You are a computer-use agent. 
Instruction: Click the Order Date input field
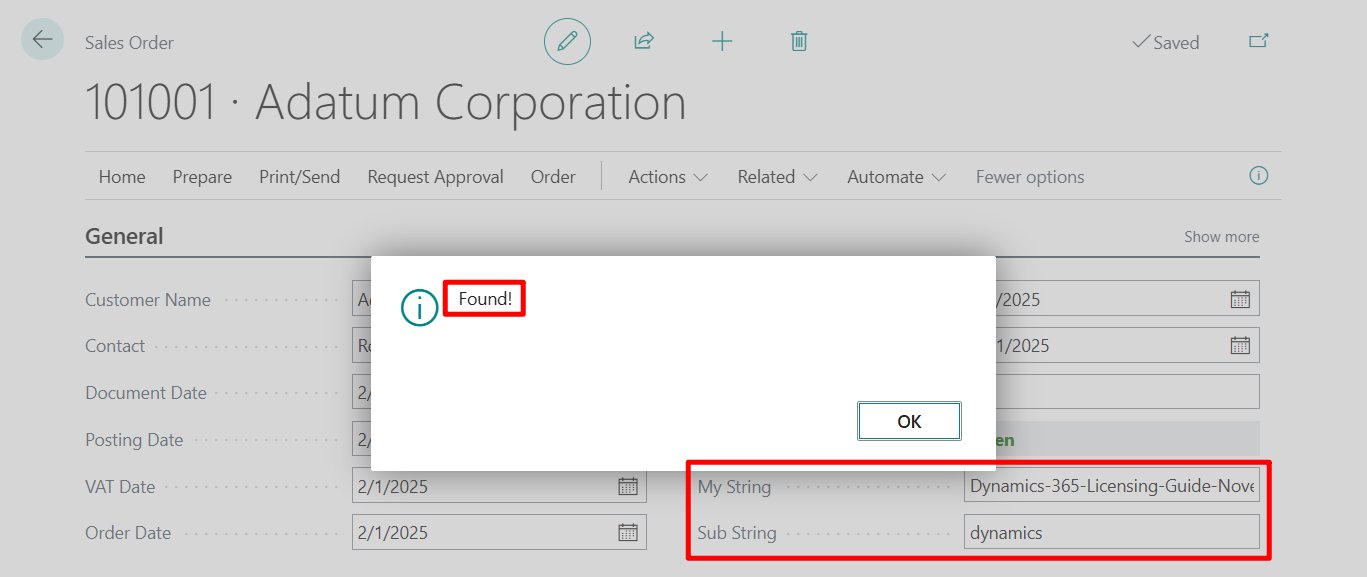click(499, 533)
